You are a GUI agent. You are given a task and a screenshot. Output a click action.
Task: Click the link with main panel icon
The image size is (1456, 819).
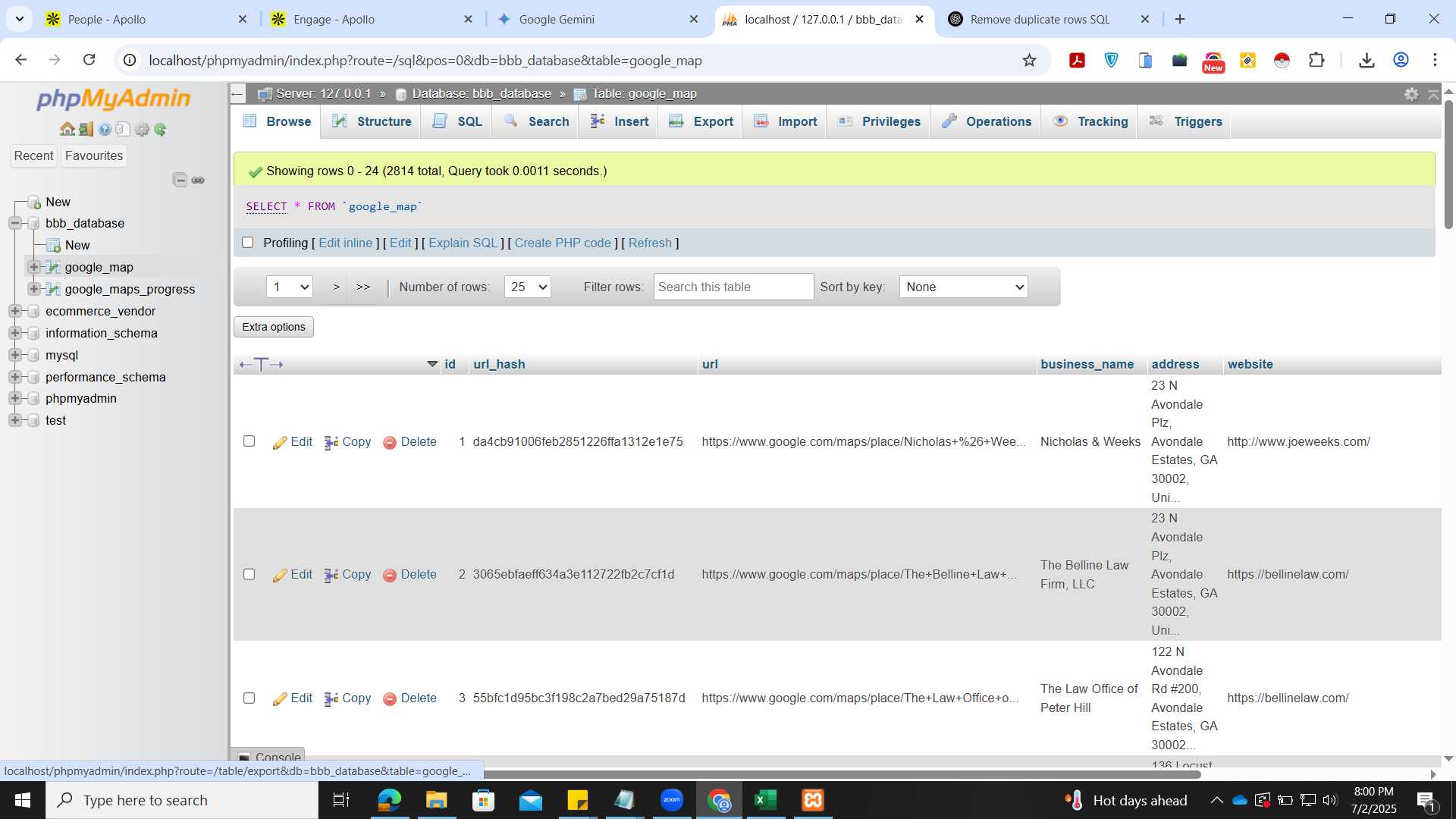[x=198, y=180]
